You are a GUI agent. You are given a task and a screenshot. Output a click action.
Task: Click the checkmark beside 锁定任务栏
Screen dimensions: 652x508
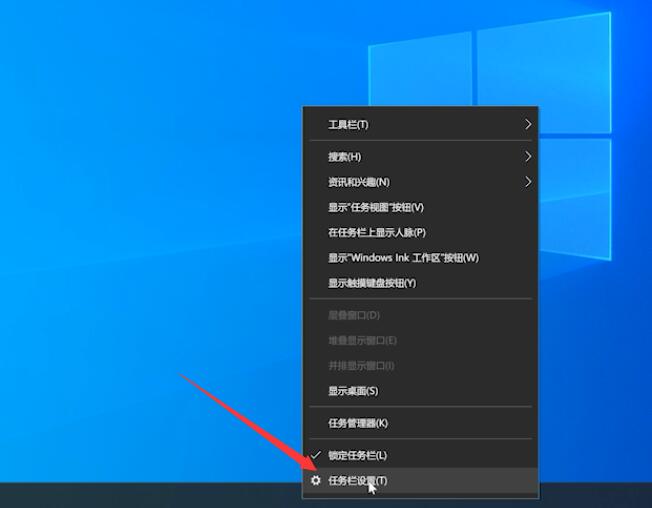[x=316, y=455]
